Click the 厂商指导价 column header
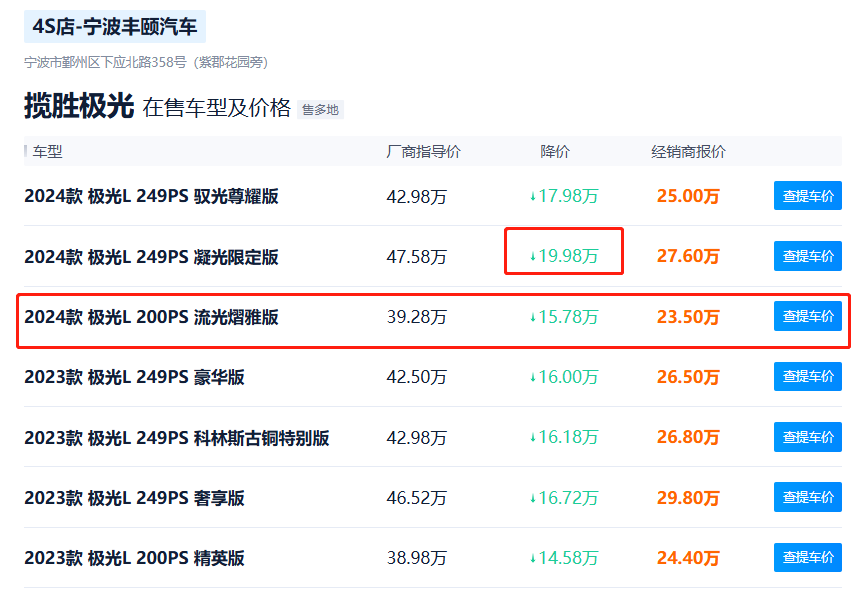 click(x=423, y=151)
